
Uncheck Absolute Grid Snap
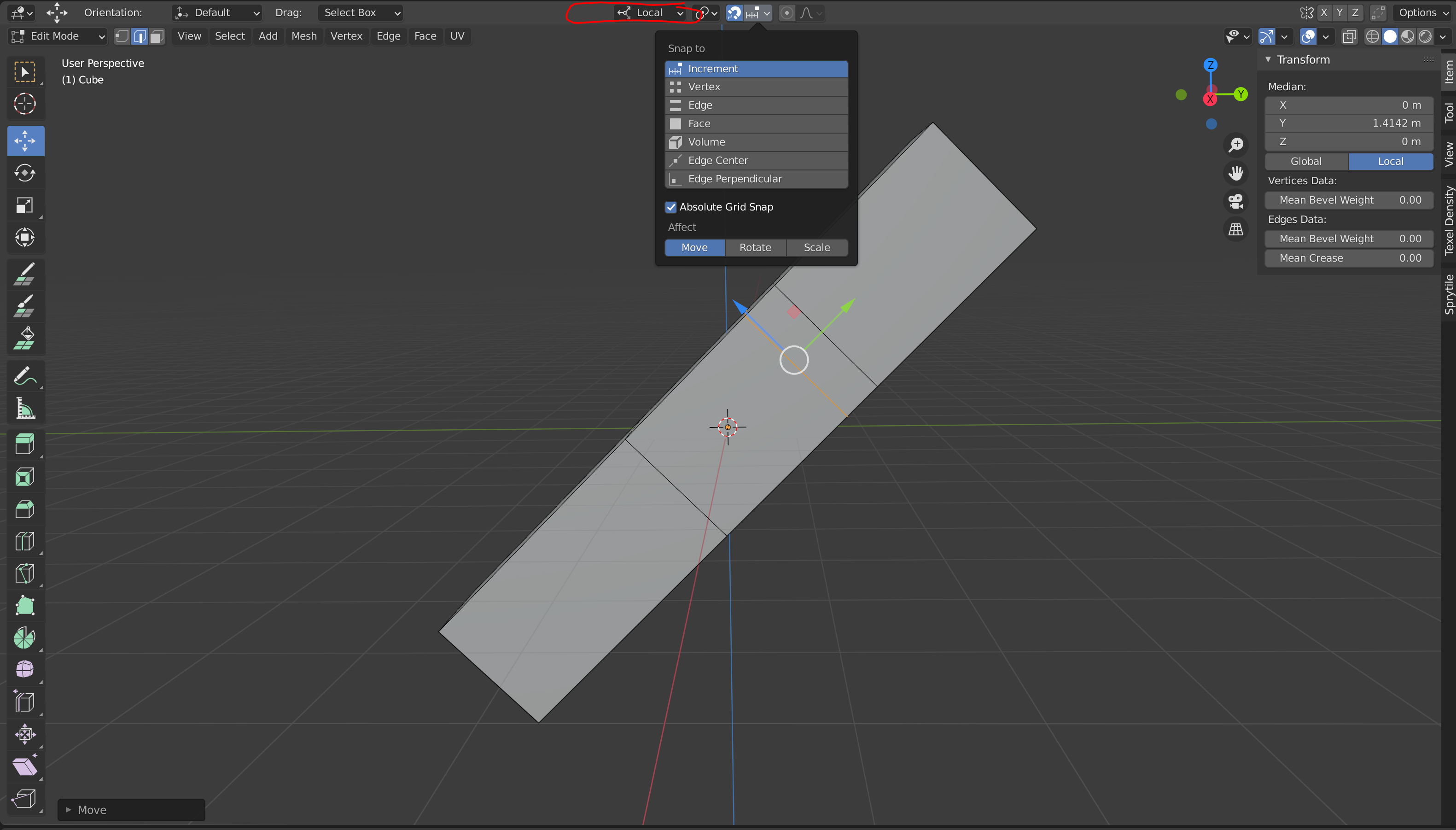tap(671, 207)
